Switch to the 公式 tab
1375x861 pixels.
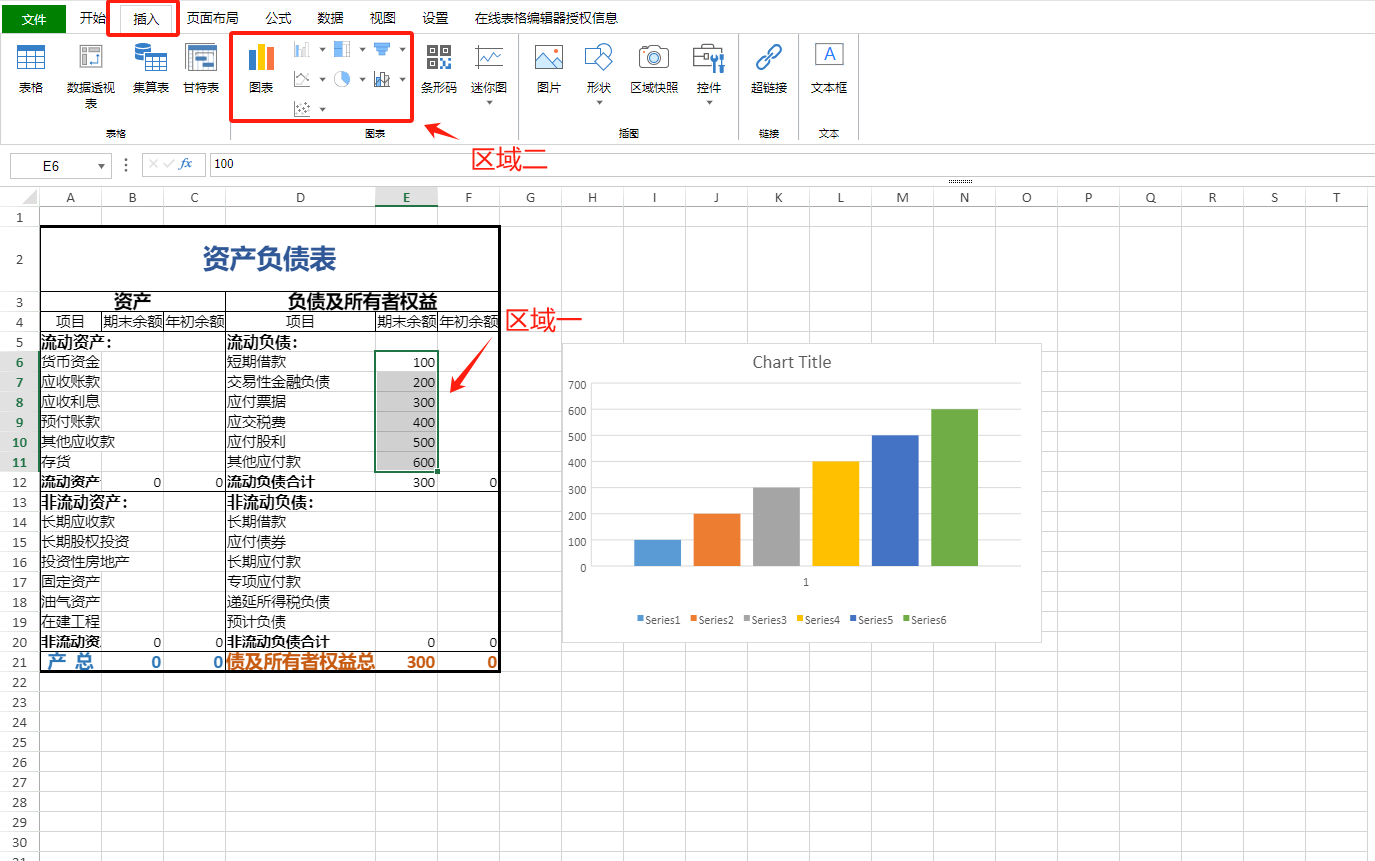[278, 18]
